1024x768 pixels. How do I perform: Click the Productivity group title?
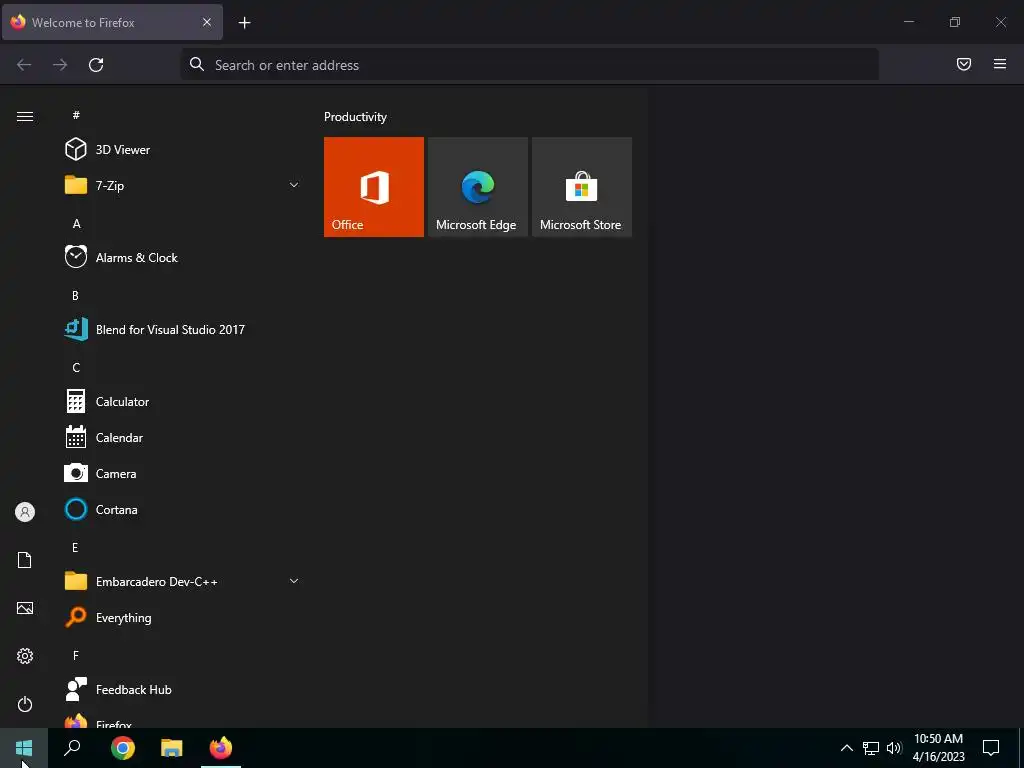(355, 117)
